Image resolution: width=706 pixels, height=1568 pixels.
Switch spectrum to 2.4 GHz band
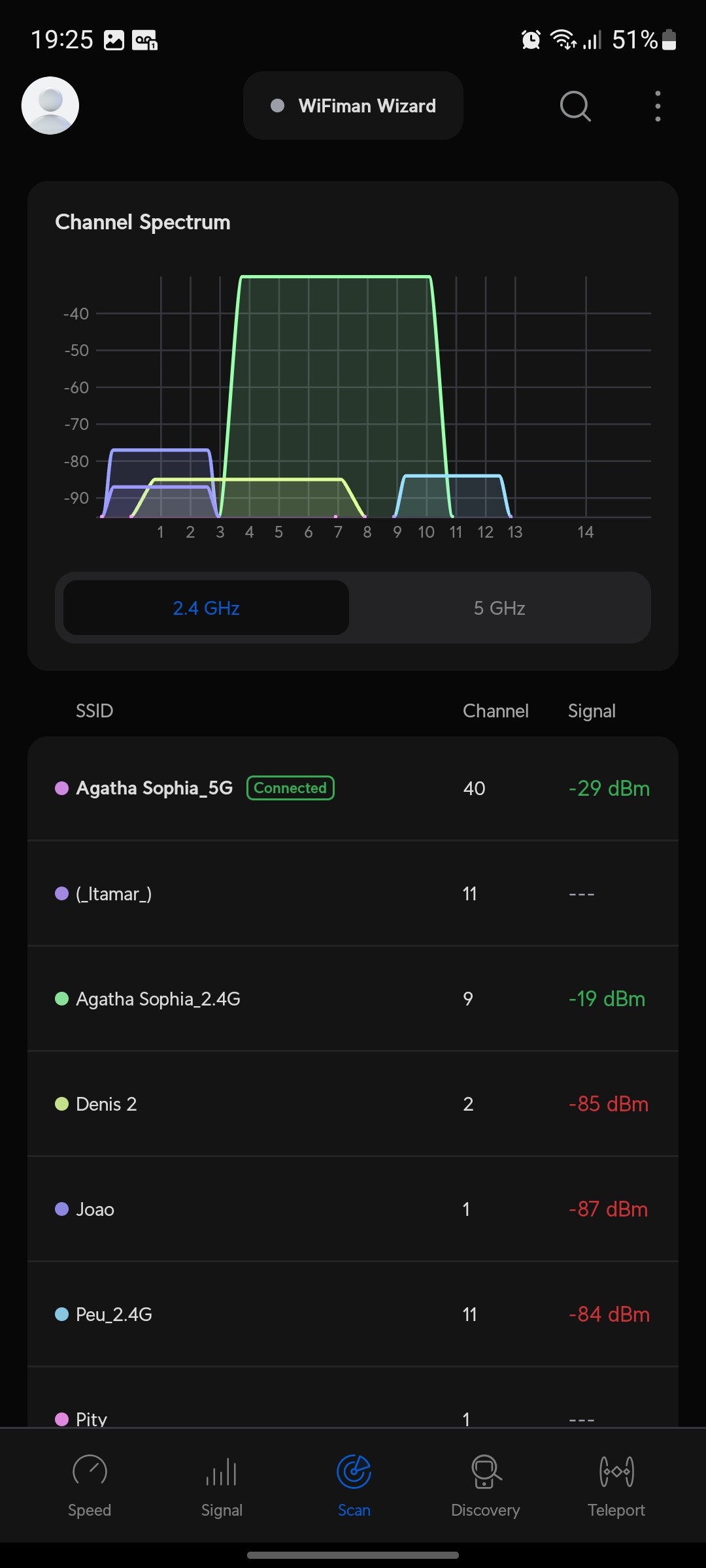coord(206,608)
